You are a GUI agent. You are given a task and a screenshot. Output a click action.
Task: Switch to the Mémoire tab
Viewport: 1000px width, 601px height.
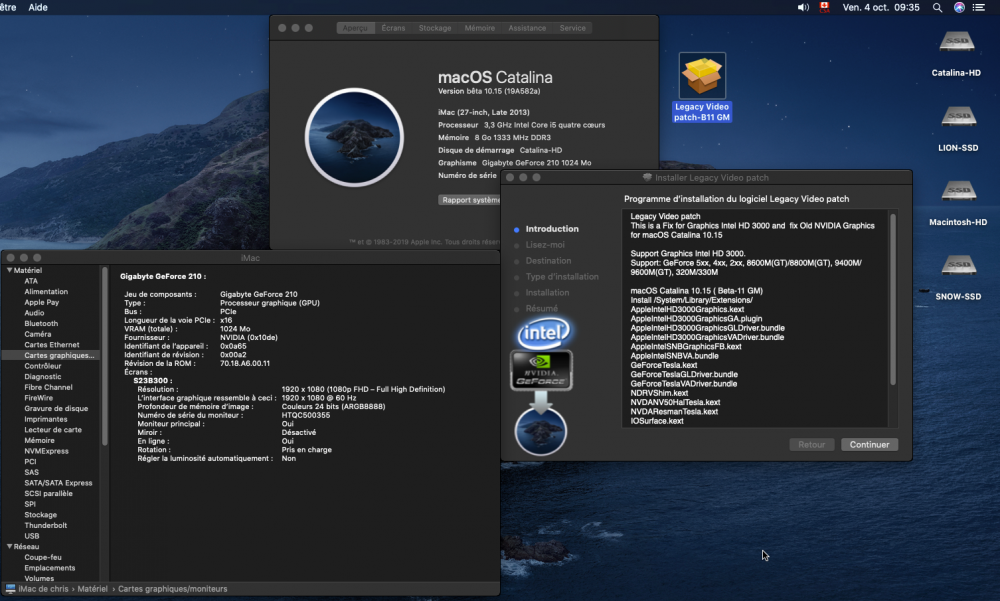pos(480,28)
